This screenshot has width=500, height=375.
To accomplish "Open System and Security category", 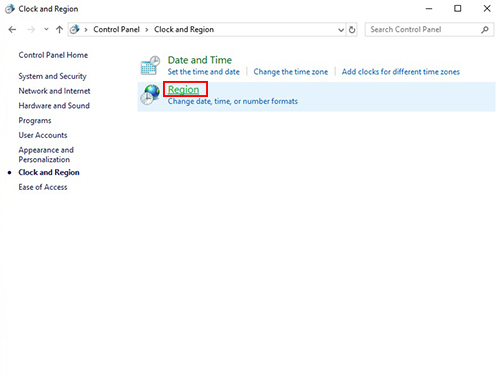I will (52, 76).
